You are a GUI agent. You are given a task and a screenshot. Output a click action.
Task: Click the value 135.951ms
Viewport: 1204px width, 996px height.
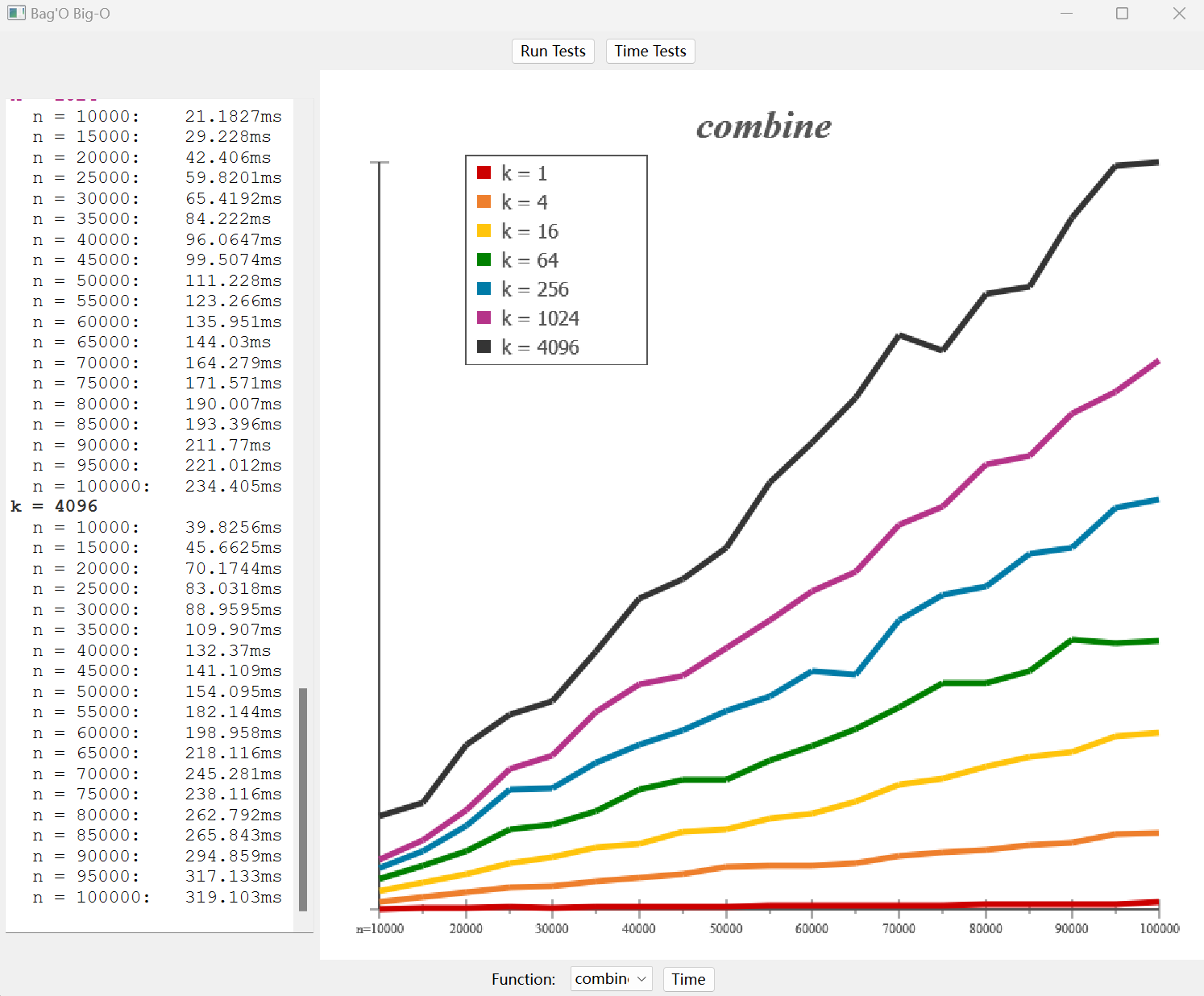(234, 322)
